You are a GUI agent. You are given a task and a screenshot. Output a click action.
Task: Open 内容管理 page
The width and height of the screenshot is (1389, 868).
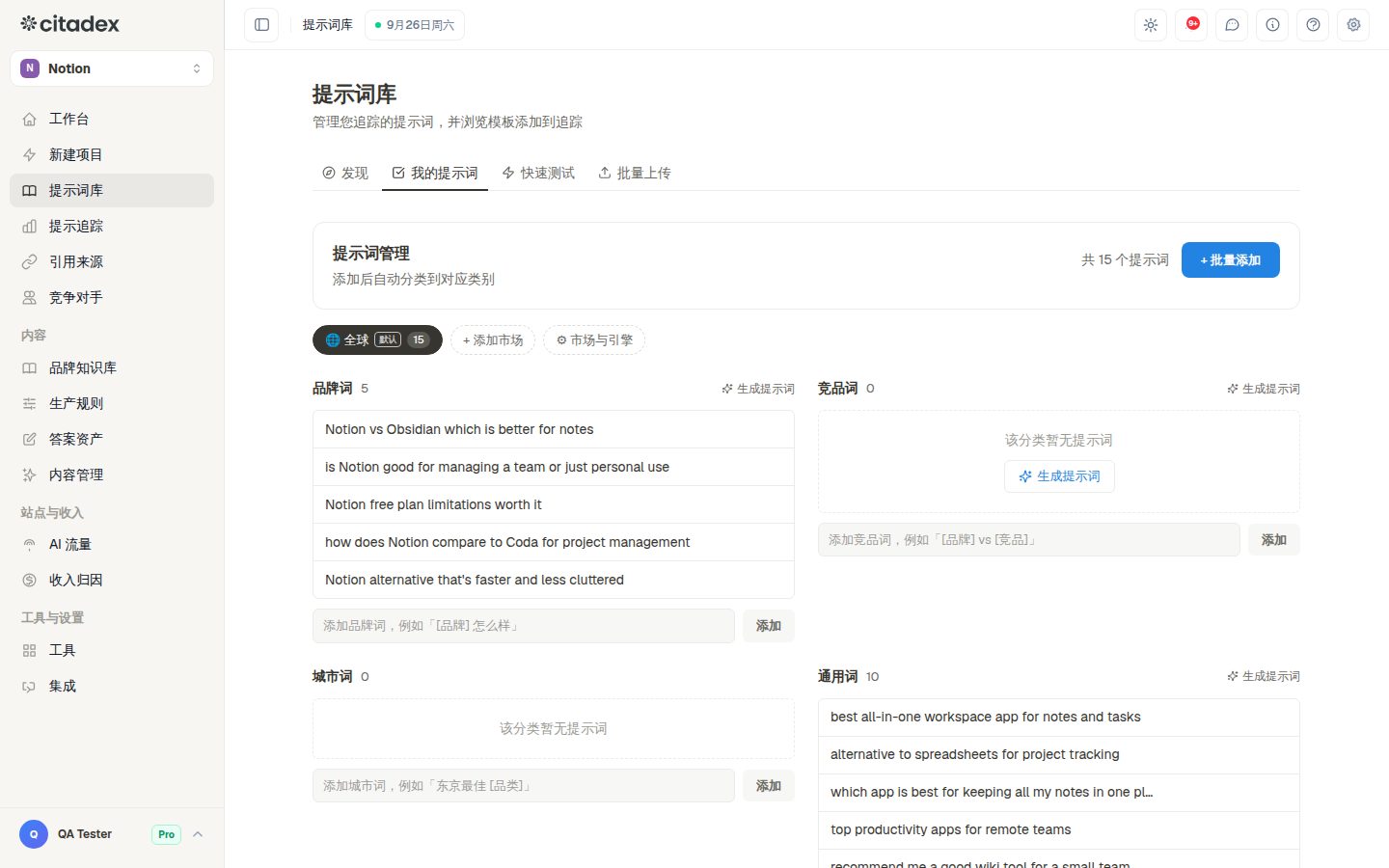112,475
